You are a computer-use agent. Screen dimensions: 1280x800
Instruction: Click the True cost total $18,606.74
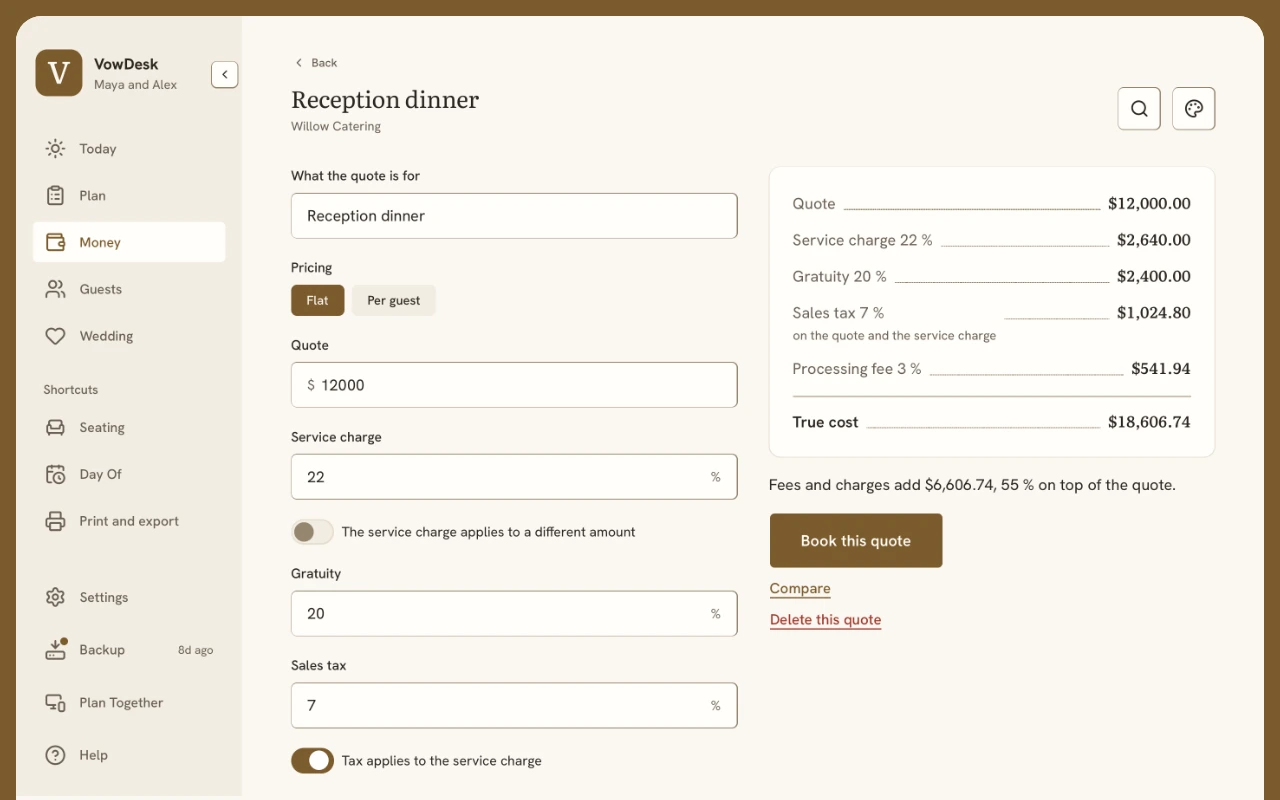point(1149,422)
